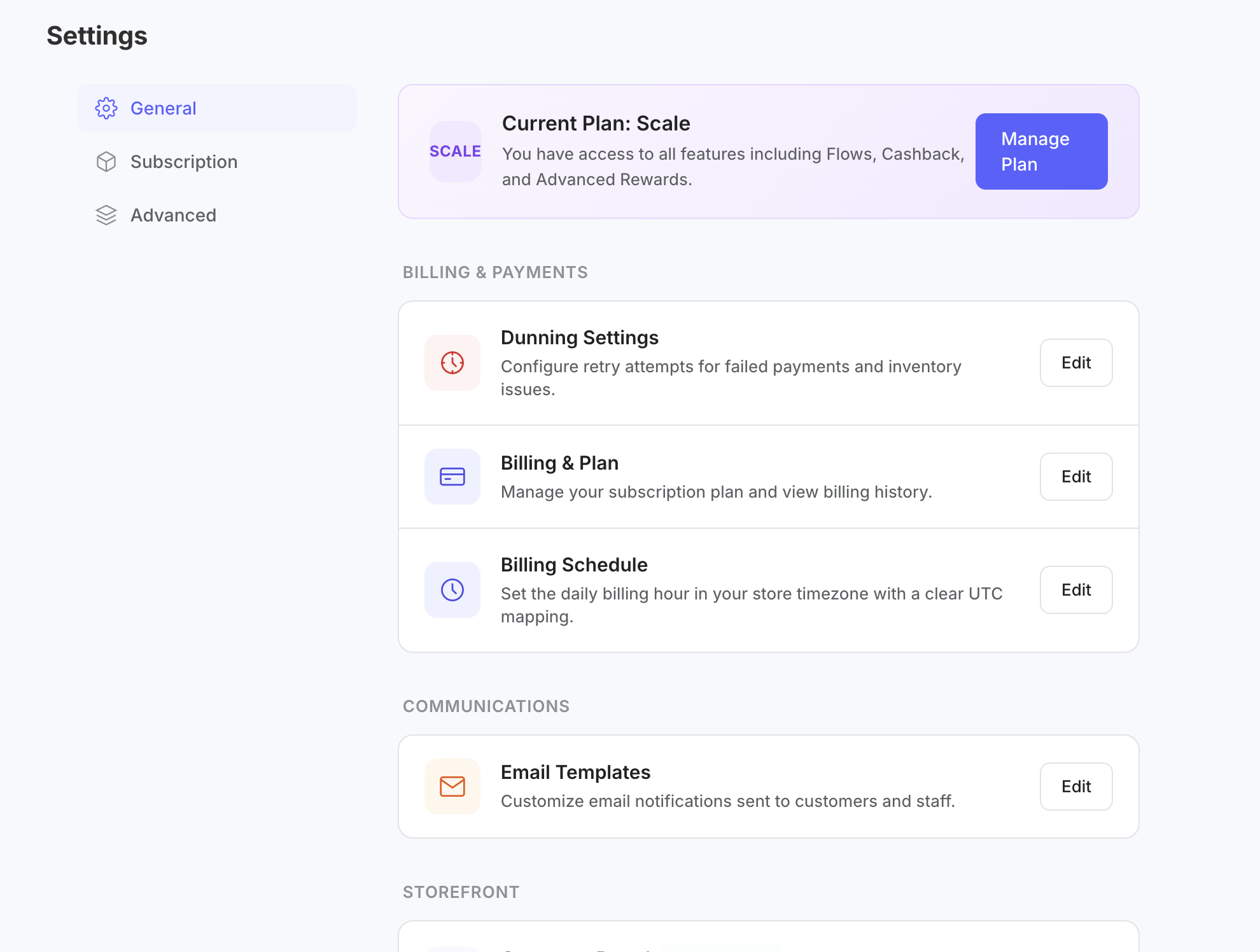Edit Dunning Settings
This screenshot has height=952, width=1260.
pyautogui.click(x=1076, y=363)
